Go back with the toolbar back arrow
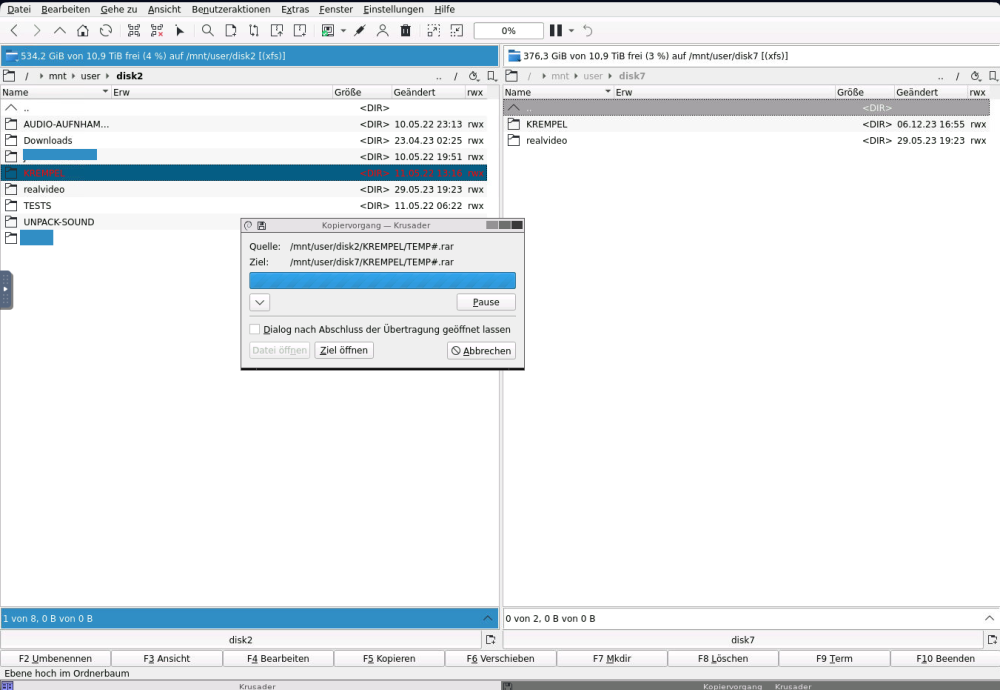1000x690 pixels. (14, 31)
